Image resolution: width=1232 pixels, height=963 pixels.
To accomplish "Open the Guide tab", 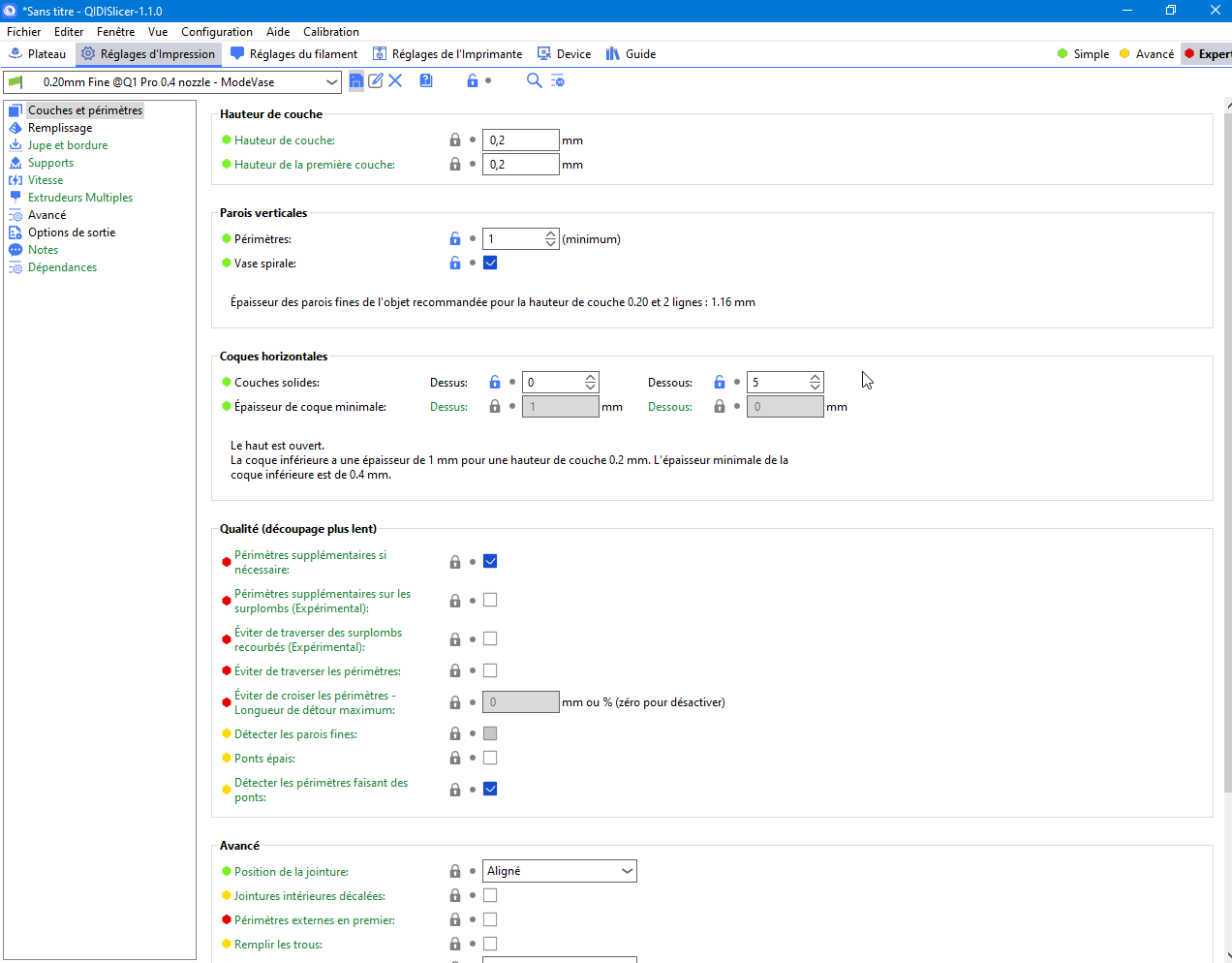I will click(x=631, y=54).
